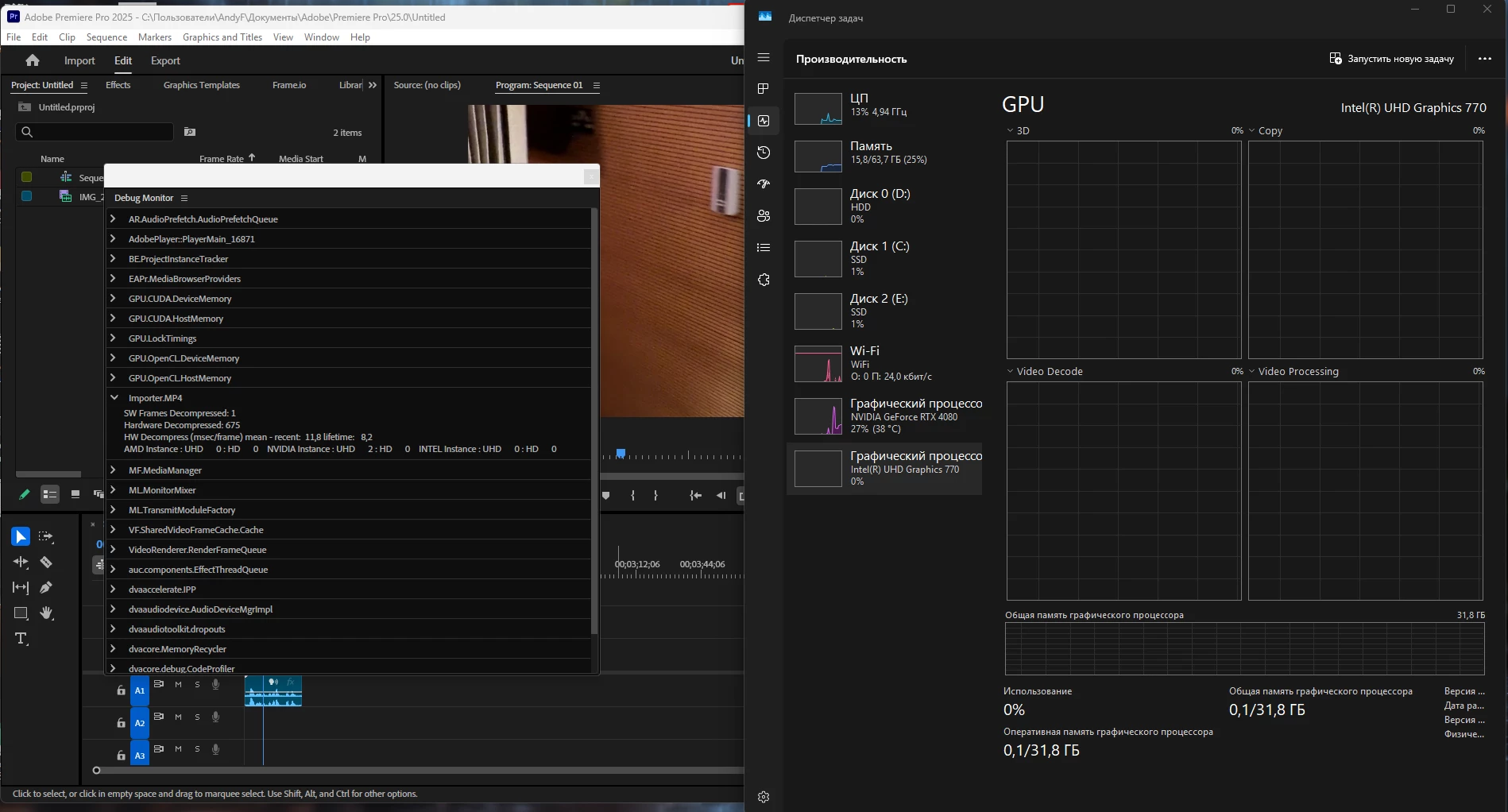Select the Selection tool in Premiere

(x=21, y=537)
